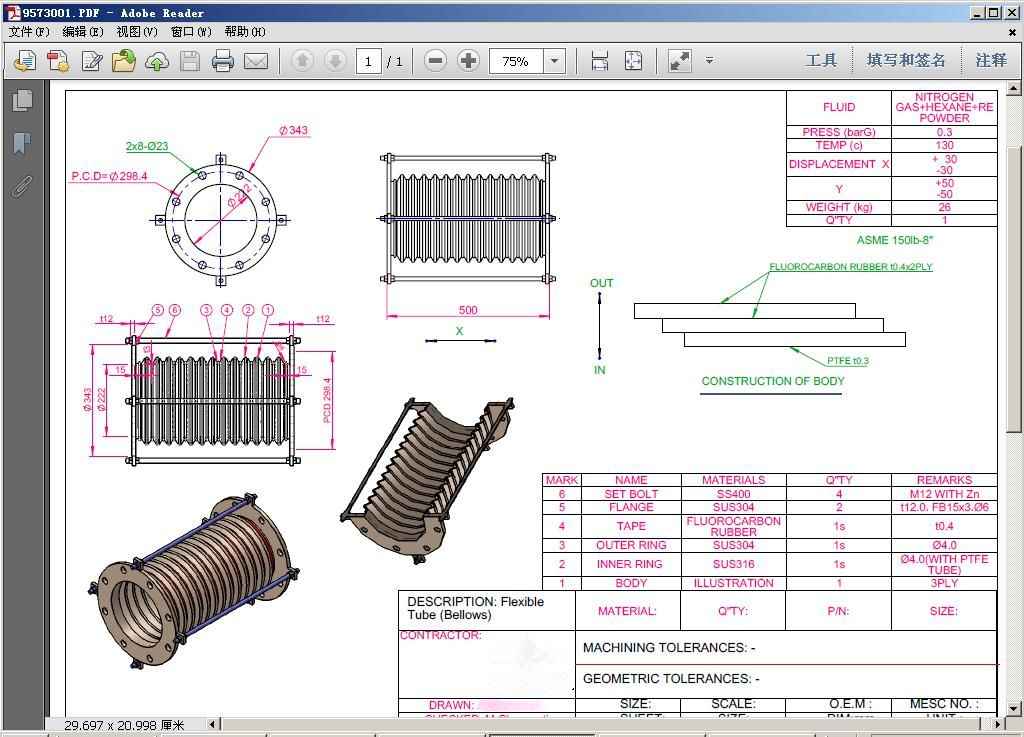The width and height of the screenshot is (1024, 737).
Task: Open the 工具 pane
Action: 821,61
